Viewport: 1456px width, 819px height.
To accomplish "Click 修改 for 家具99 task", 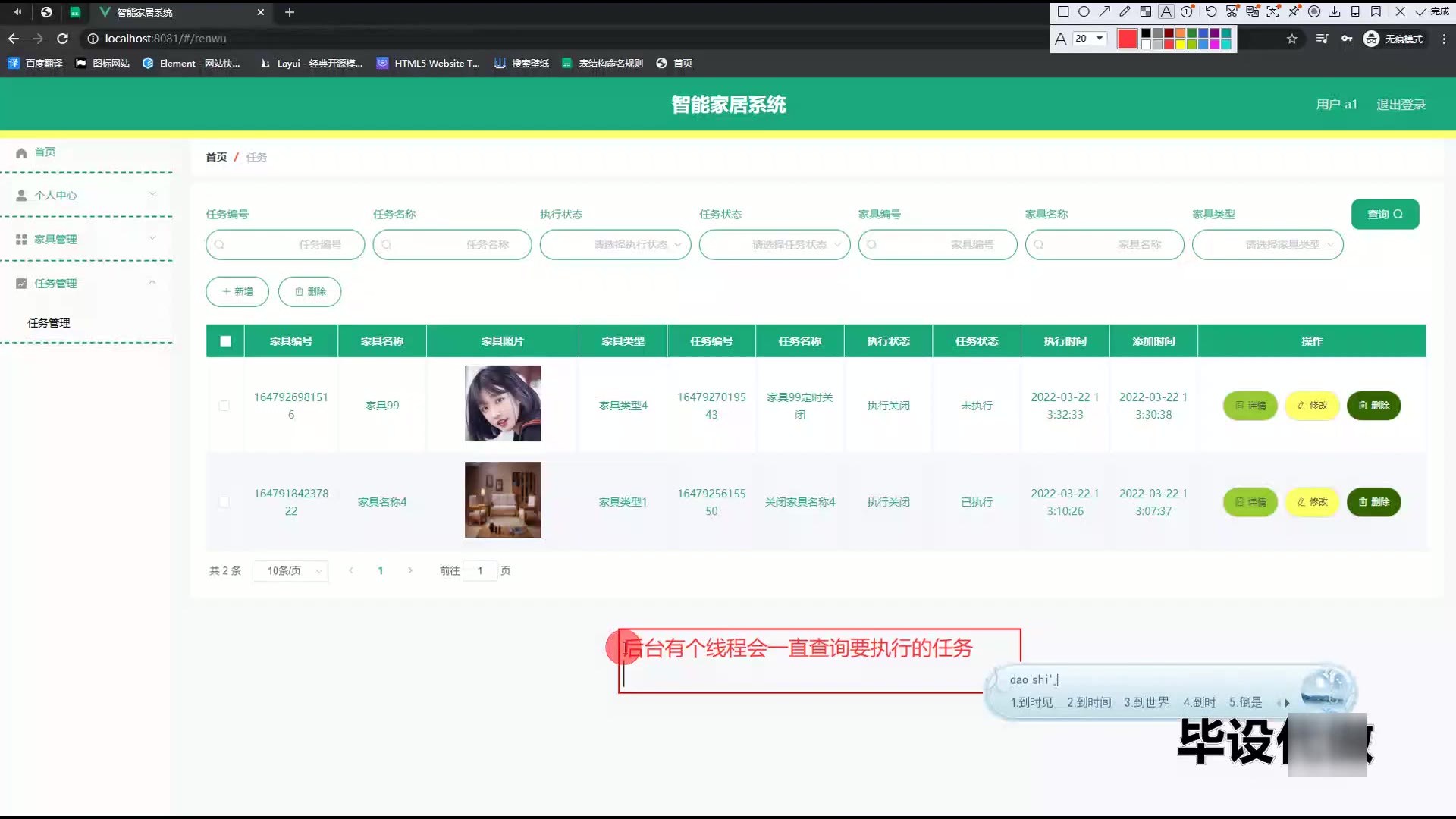I will [1312, 406].
